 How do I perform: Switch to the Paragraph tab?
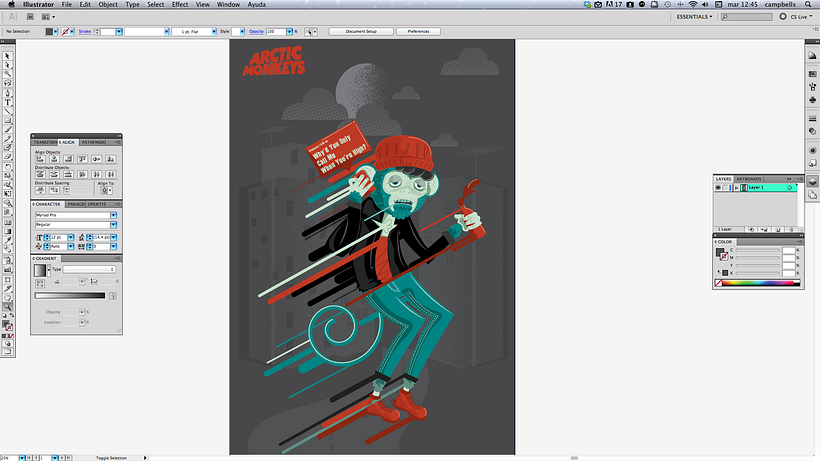[76, 204]
